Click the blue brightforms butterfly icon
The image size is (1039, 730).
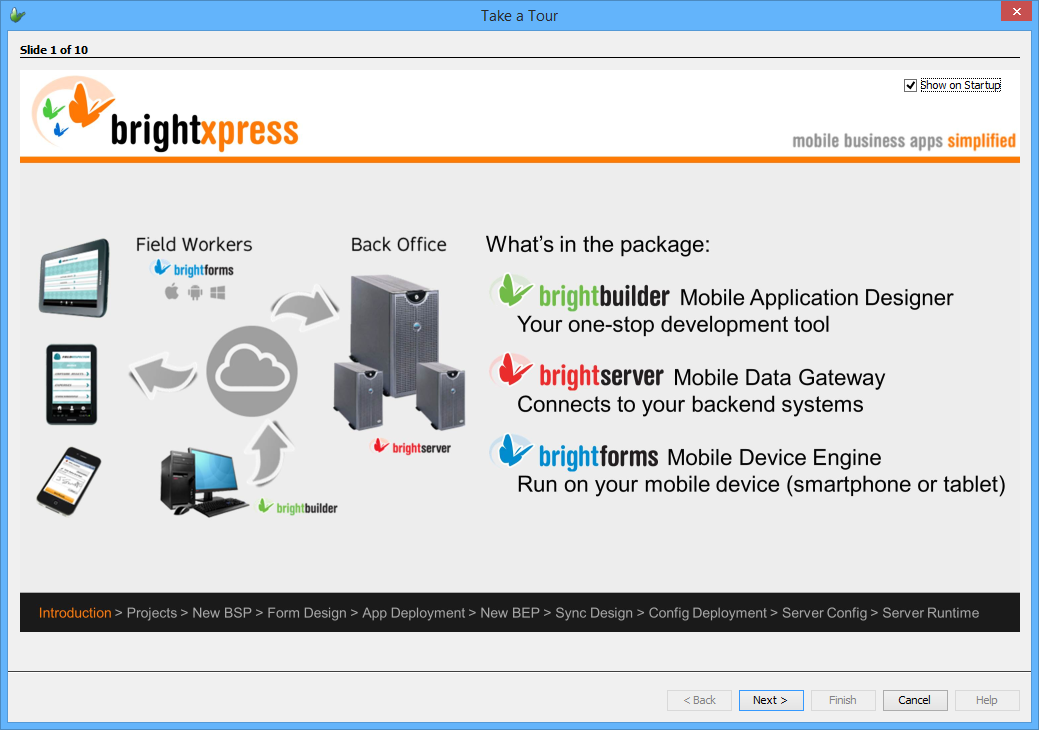pyautogui.click(x=511, y=451)
